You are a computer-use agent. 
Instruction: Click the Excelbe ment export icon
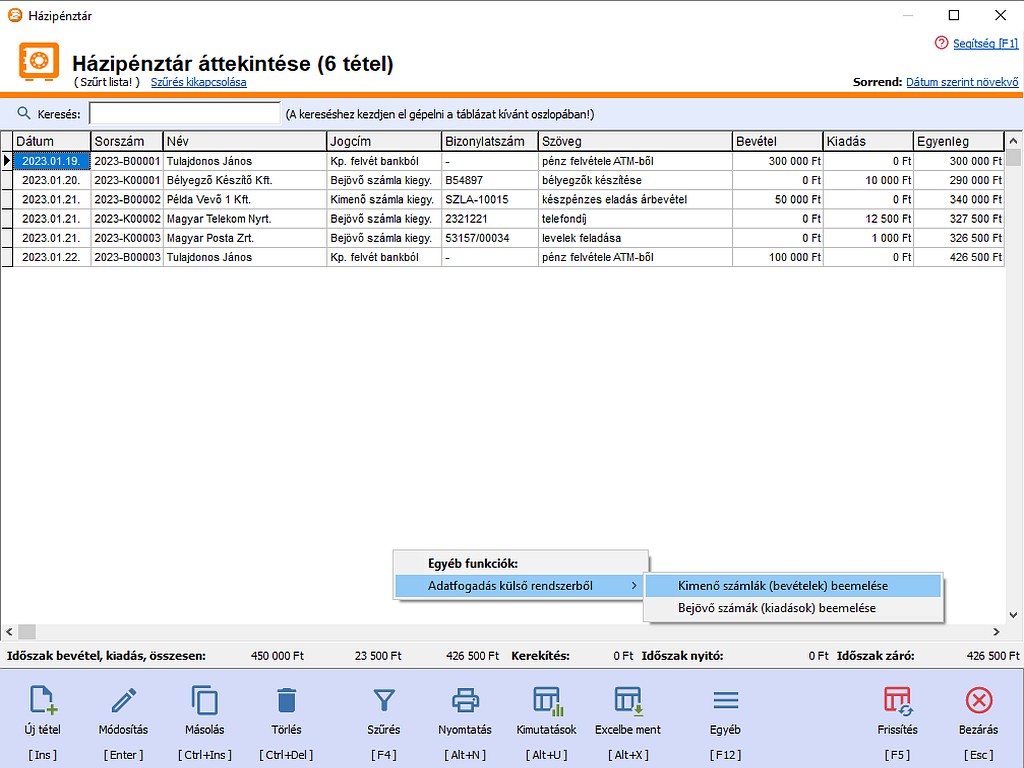628,700
